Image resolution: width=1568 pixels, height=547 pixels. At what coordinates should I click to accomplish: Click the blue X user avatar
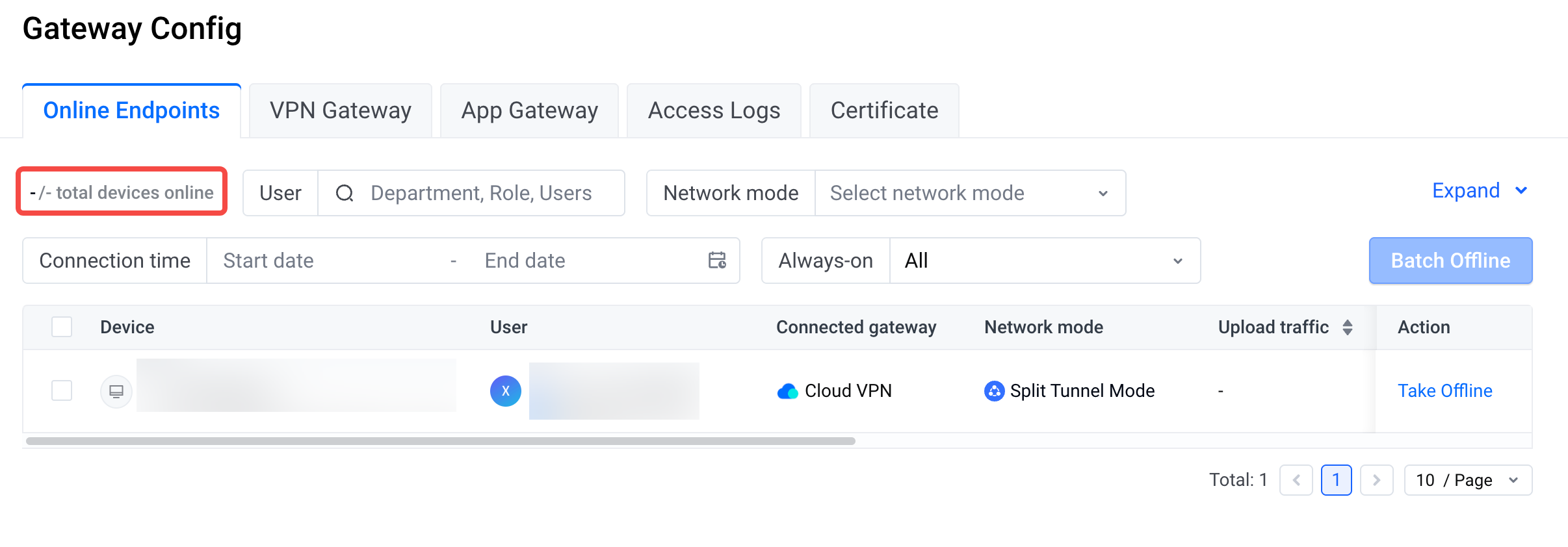(x=506, y=391)
